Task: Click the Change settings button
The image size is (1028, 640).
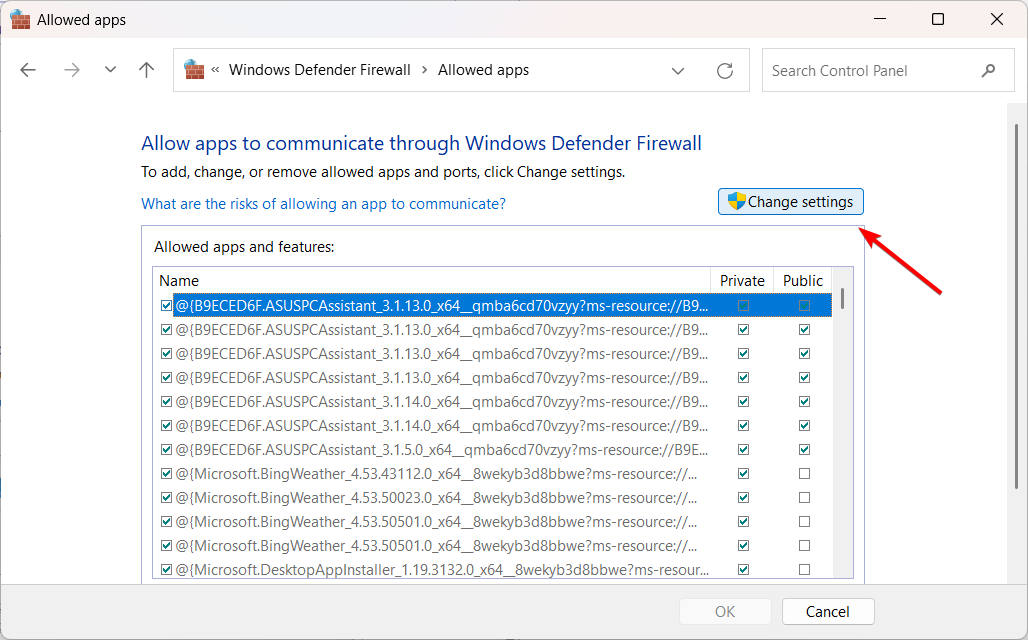Action: tap(790, 202)
